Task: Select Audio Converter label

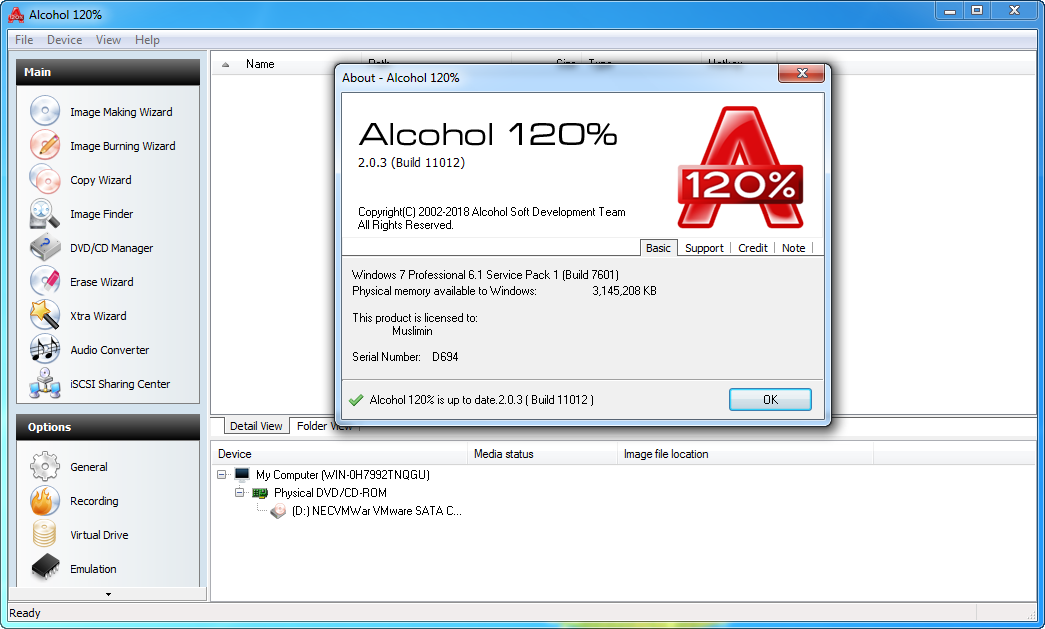Action: coord(110,350)
